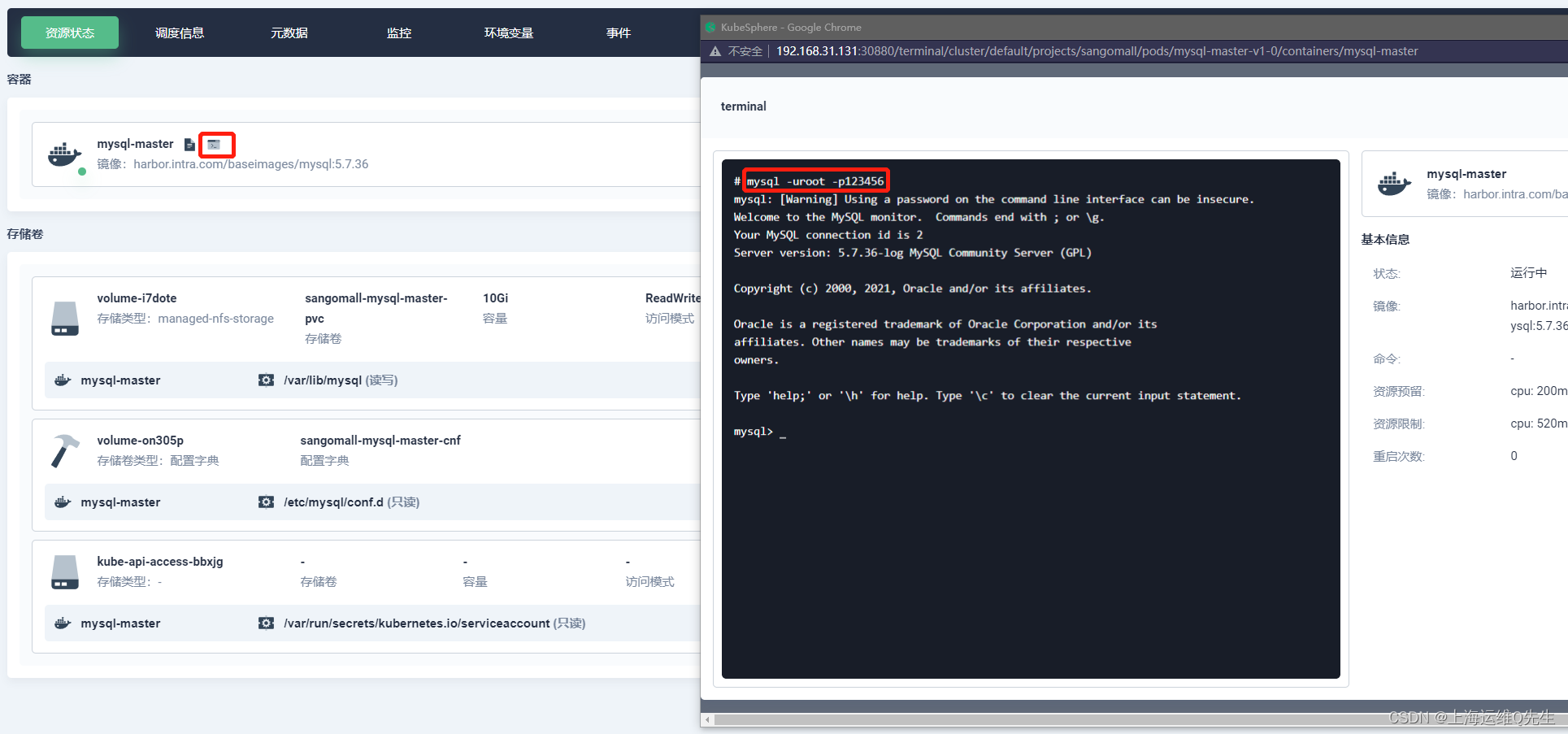
Task: Click the KubeSphere - Google Chrome window title
Action: 791,28
